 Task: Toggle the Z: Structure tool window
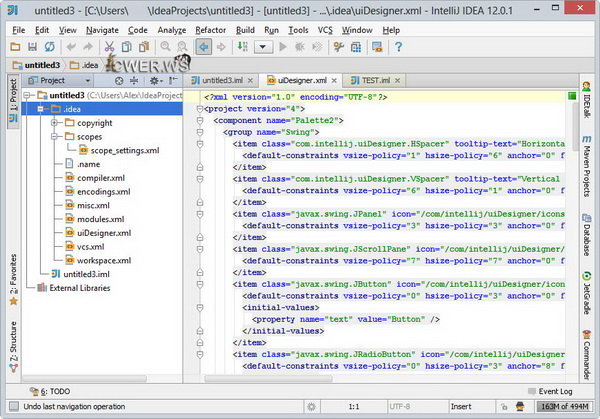[13, 347]
